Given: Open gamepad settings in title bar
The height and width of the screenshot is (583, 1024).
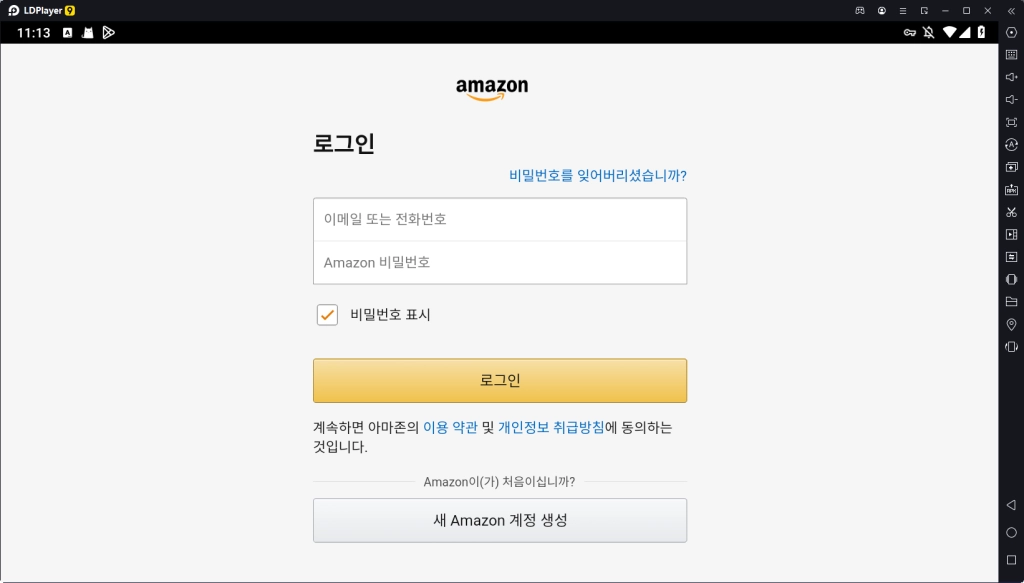Looking at the screenshot, I should click(860, 10).
